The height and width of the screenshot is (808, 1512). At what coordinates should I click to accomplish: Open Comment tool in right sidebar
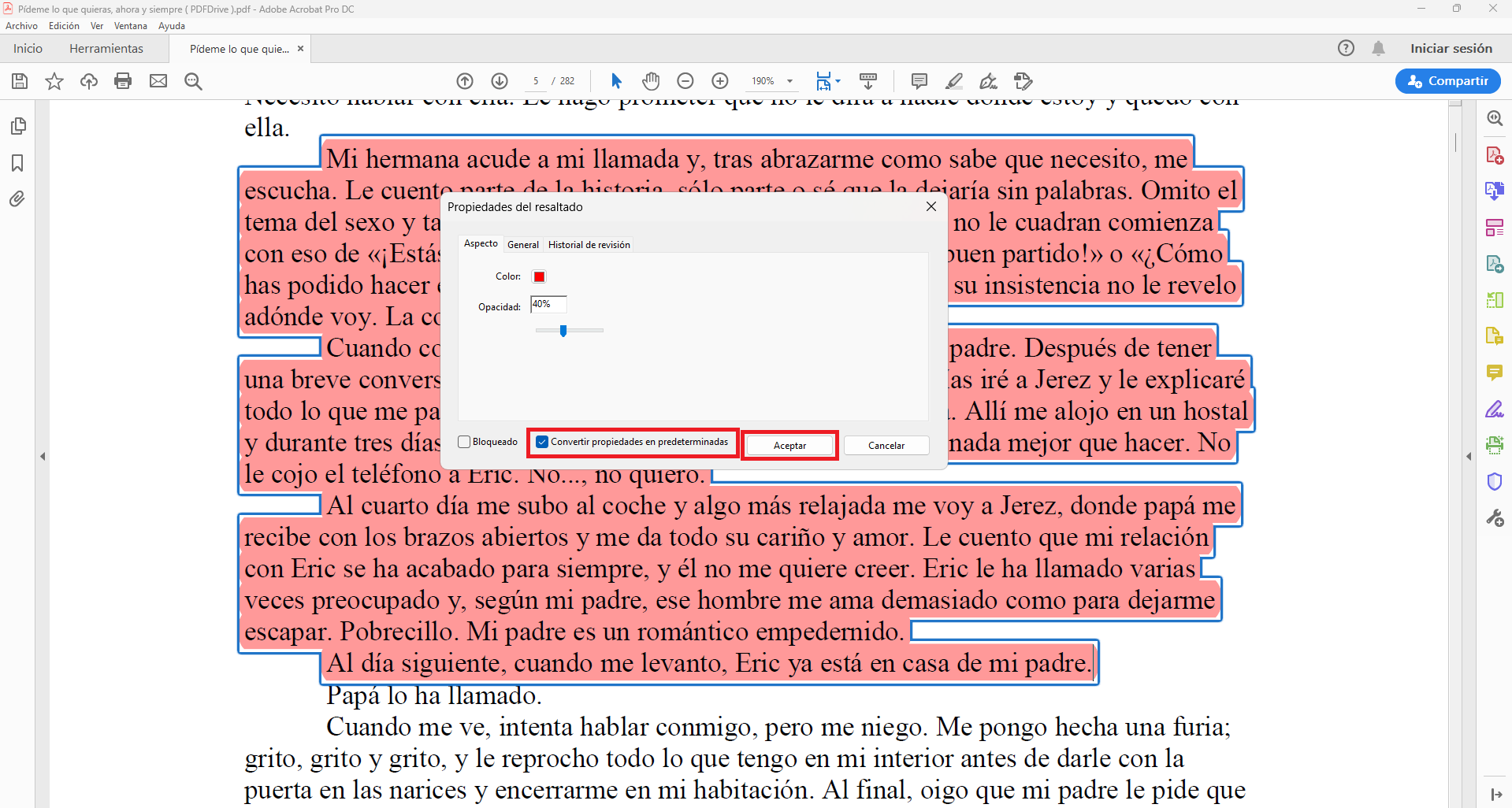[x=1495, y=372]
